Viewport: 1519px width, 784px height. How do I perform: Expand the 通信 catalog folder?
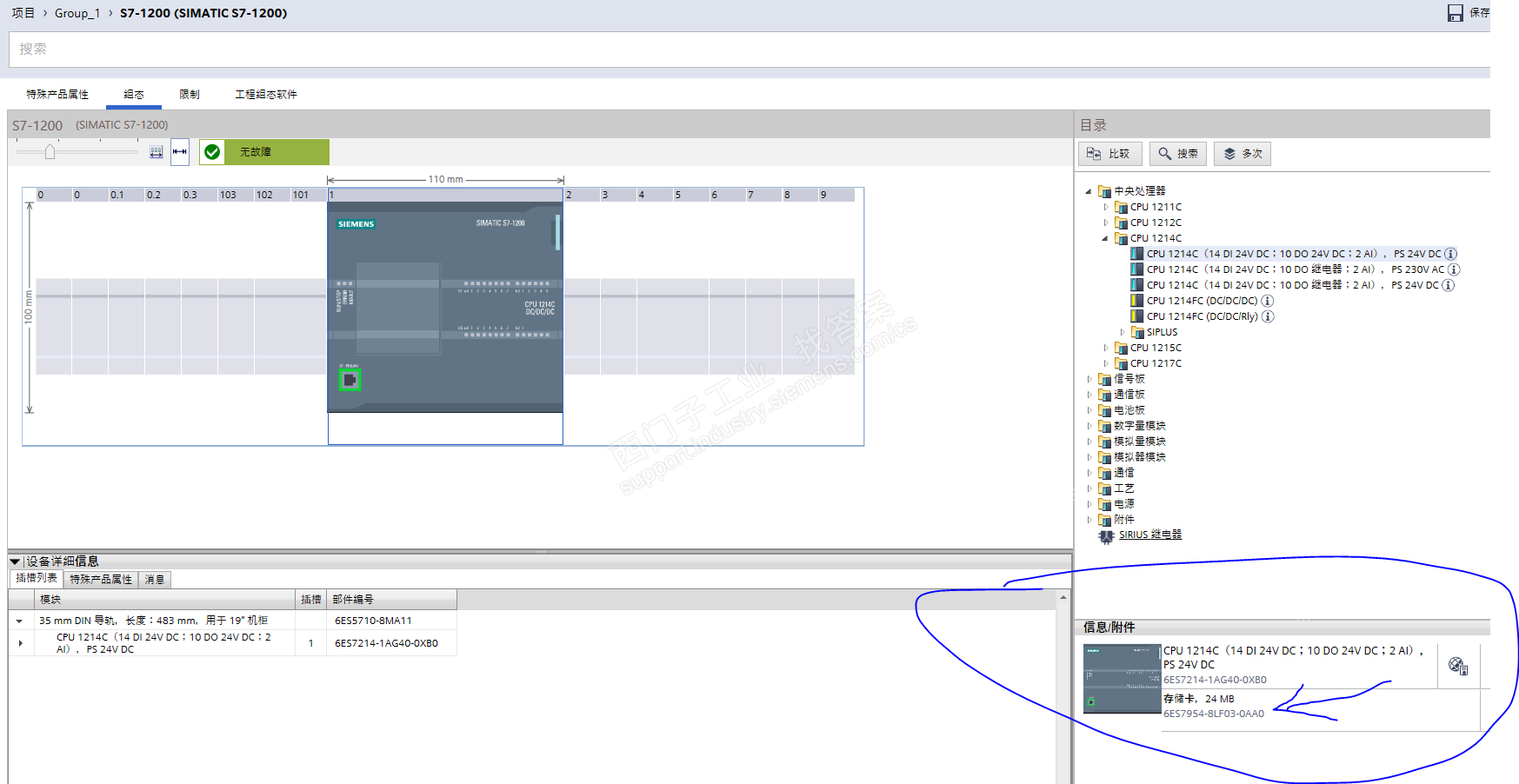click(x=1089, y=473)
